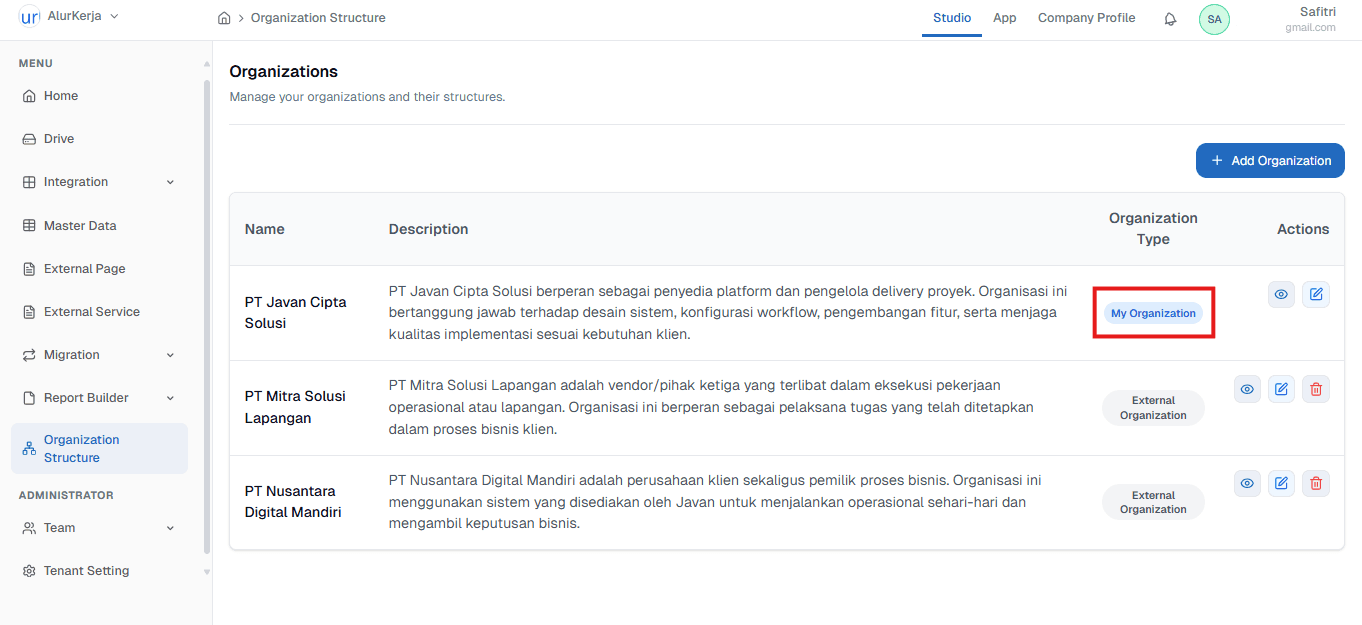
Task: Select Master Data from the sidebar
Action: tap(78, 225)
